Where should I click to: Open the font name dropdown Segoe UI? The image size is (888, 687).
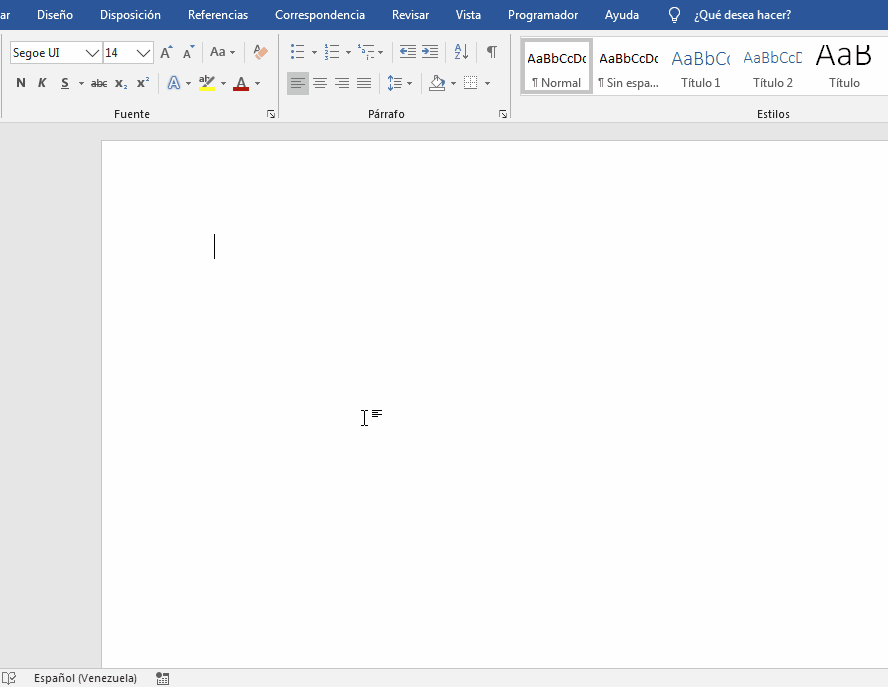[x=92, y=53]
